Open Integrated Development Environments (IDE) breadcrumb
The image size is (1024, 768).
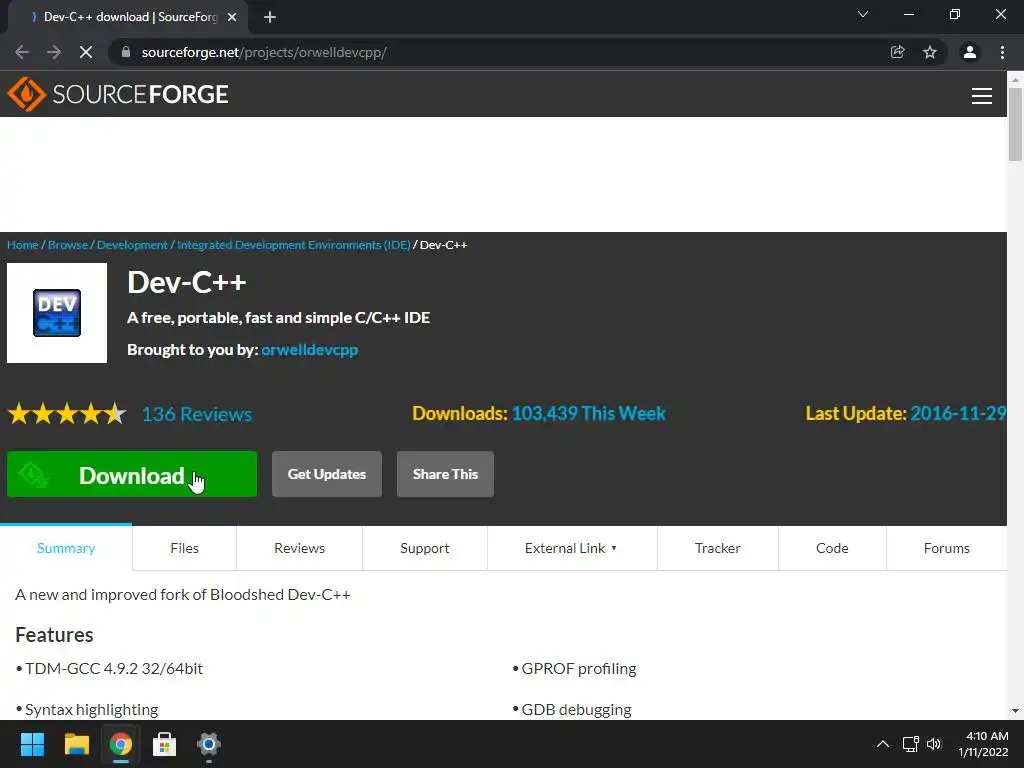tap(294, 245)
